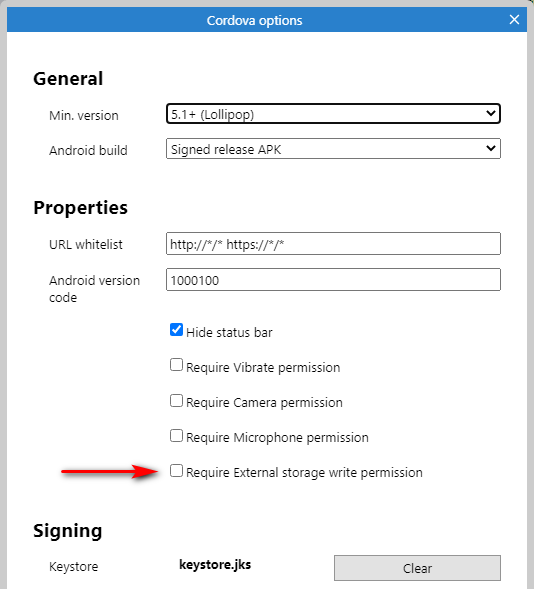The image size is (534, 589).
Task: Select the keystore.jks file name
Action: pos(215,565)
